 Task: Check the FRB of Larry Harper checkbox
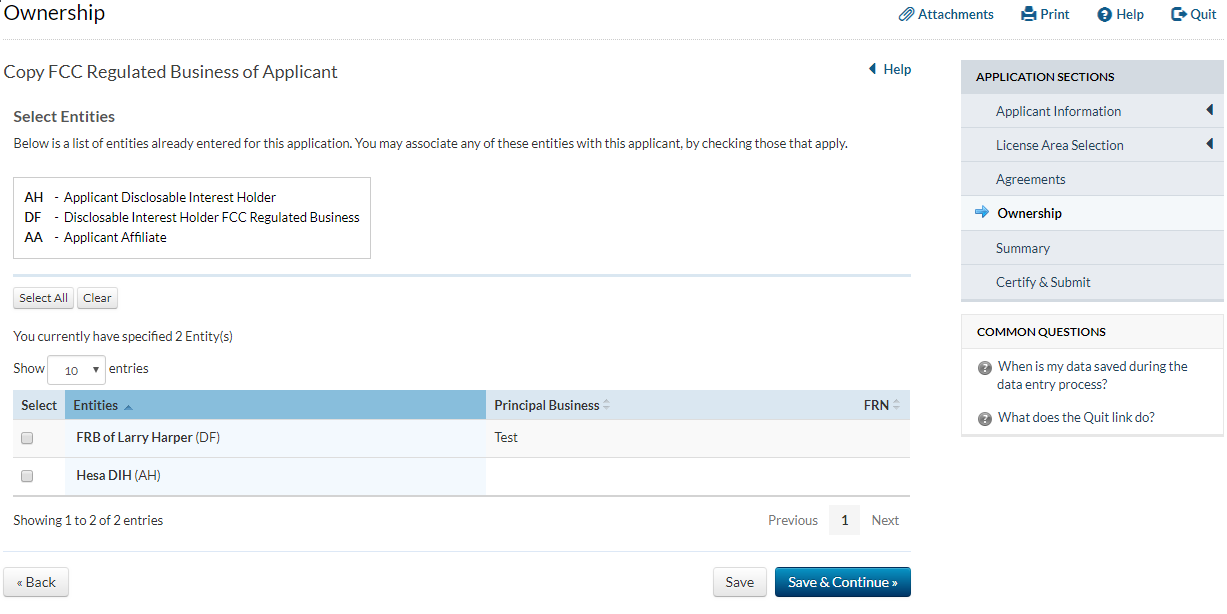coord(27,438)
